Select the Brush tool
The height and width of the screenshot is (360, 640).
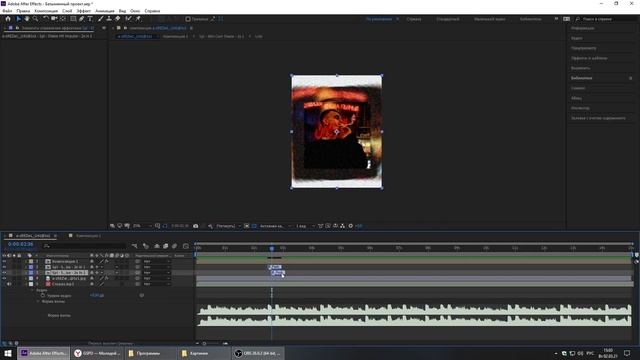coord(100,19)
